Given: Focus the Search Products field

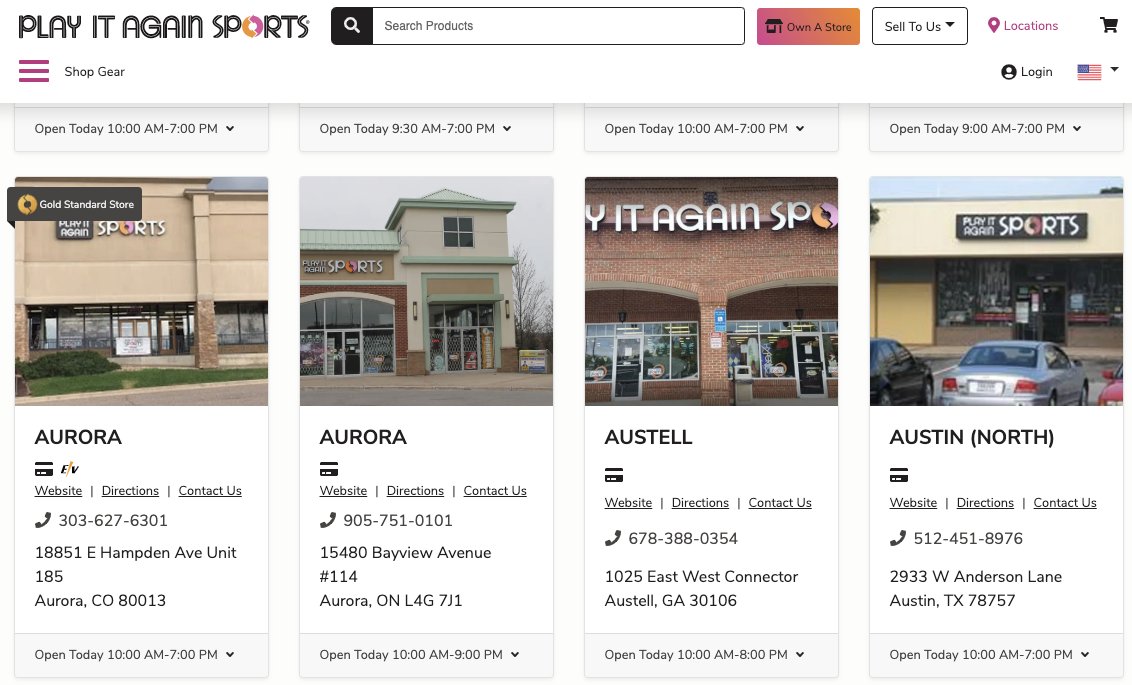Looking at the screenshot, I should point(558,26).
